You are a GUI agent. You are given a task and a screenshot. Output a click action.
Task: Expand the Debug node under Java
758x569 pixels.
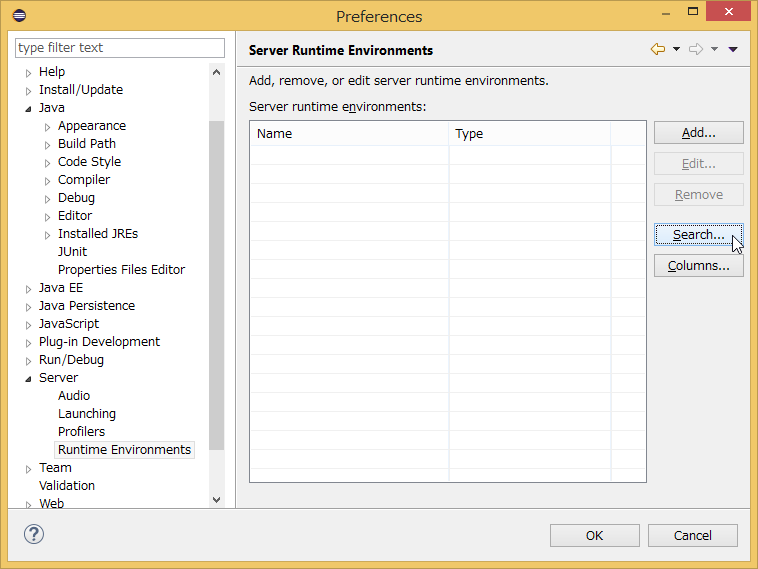click(47, 199)
